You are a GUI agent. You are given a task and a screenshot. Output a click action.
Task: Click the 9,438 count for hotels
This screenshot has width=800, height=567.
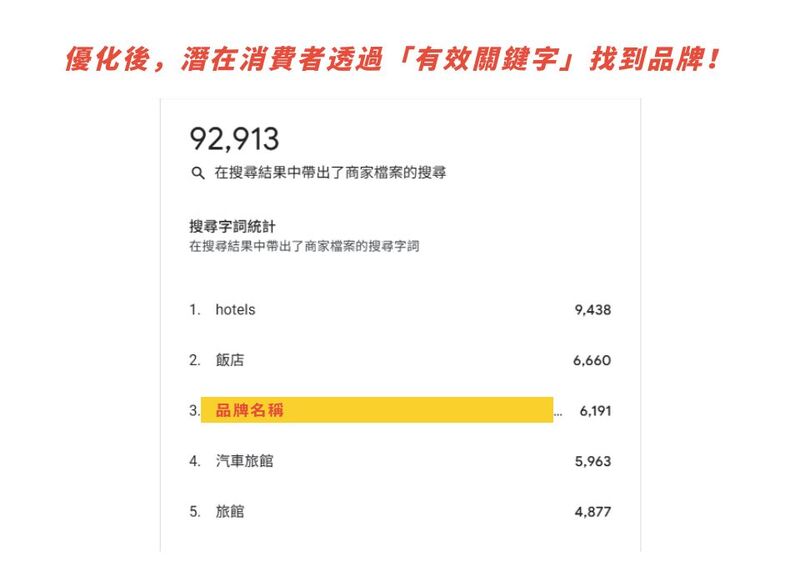point(592,310)
